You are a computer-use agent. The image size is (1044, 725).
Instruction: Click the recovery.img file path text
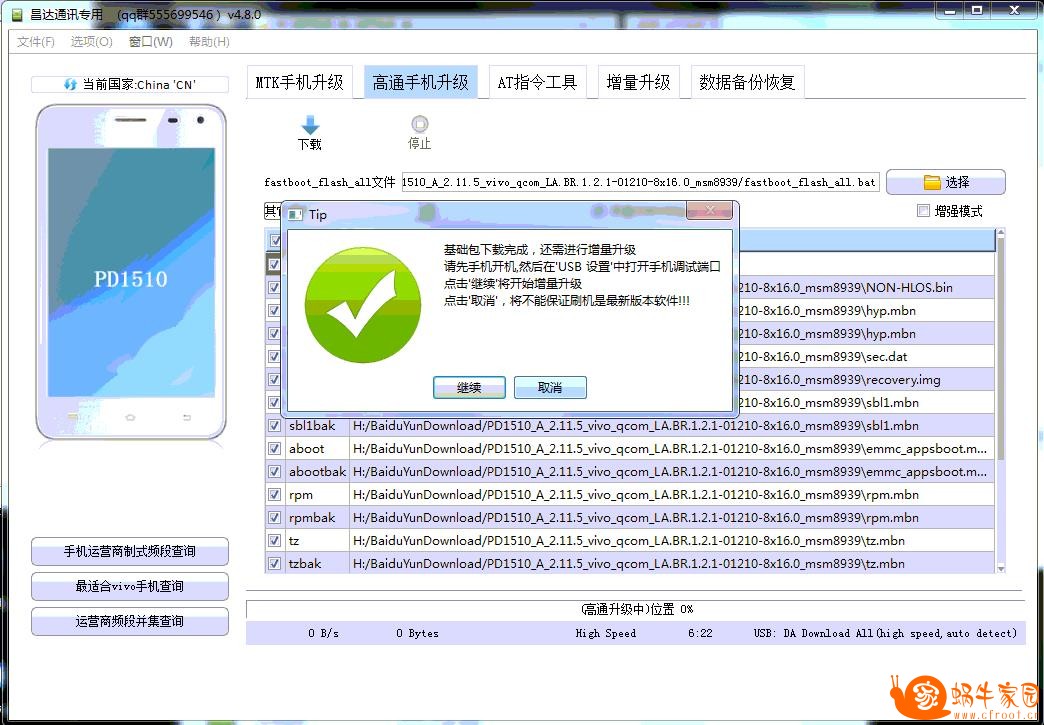pyautogui.click(x=840, y=379)
